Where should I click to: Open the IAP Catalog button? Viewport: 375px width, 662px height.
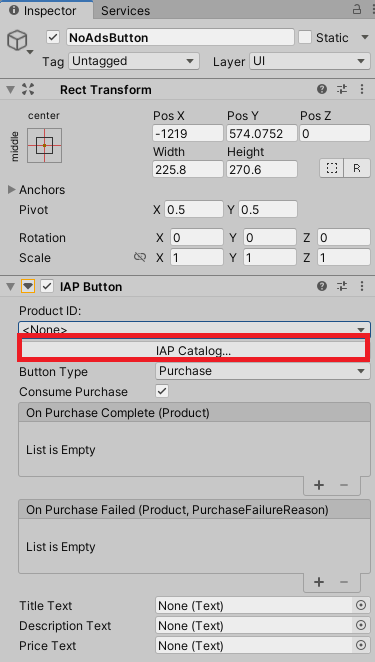pyautogui.click(x=193, y=350)
